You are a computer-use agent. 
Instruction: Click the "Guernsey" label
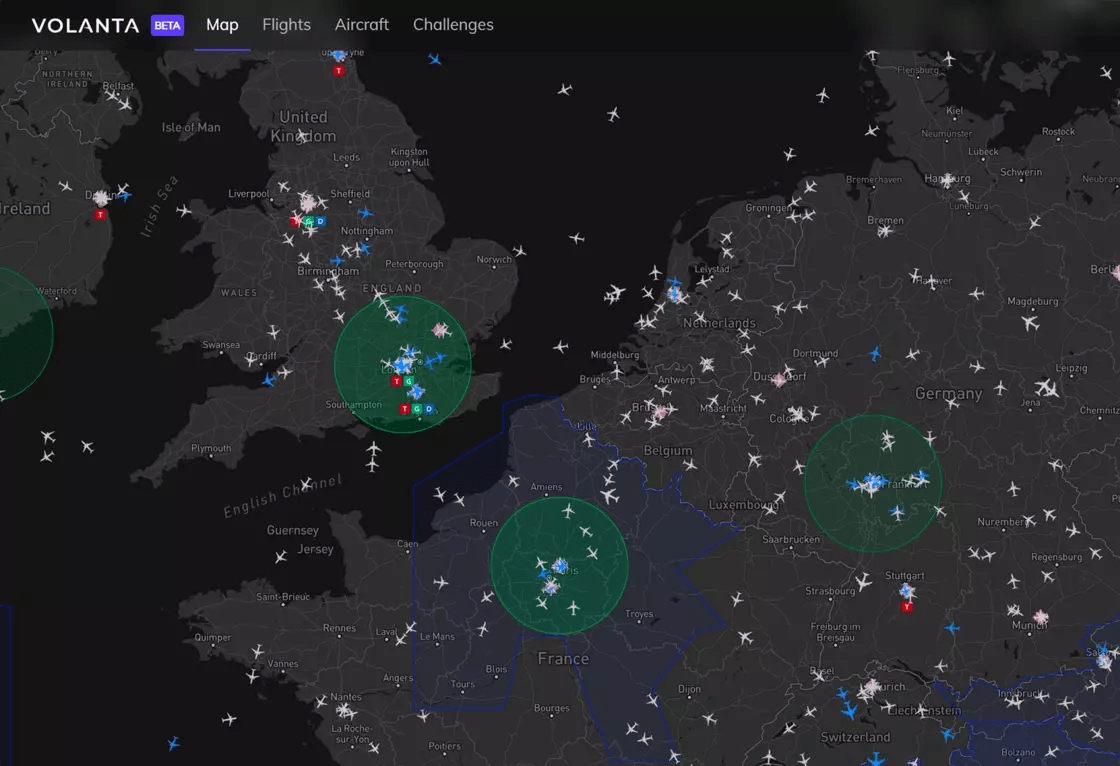tap(293, 530)
